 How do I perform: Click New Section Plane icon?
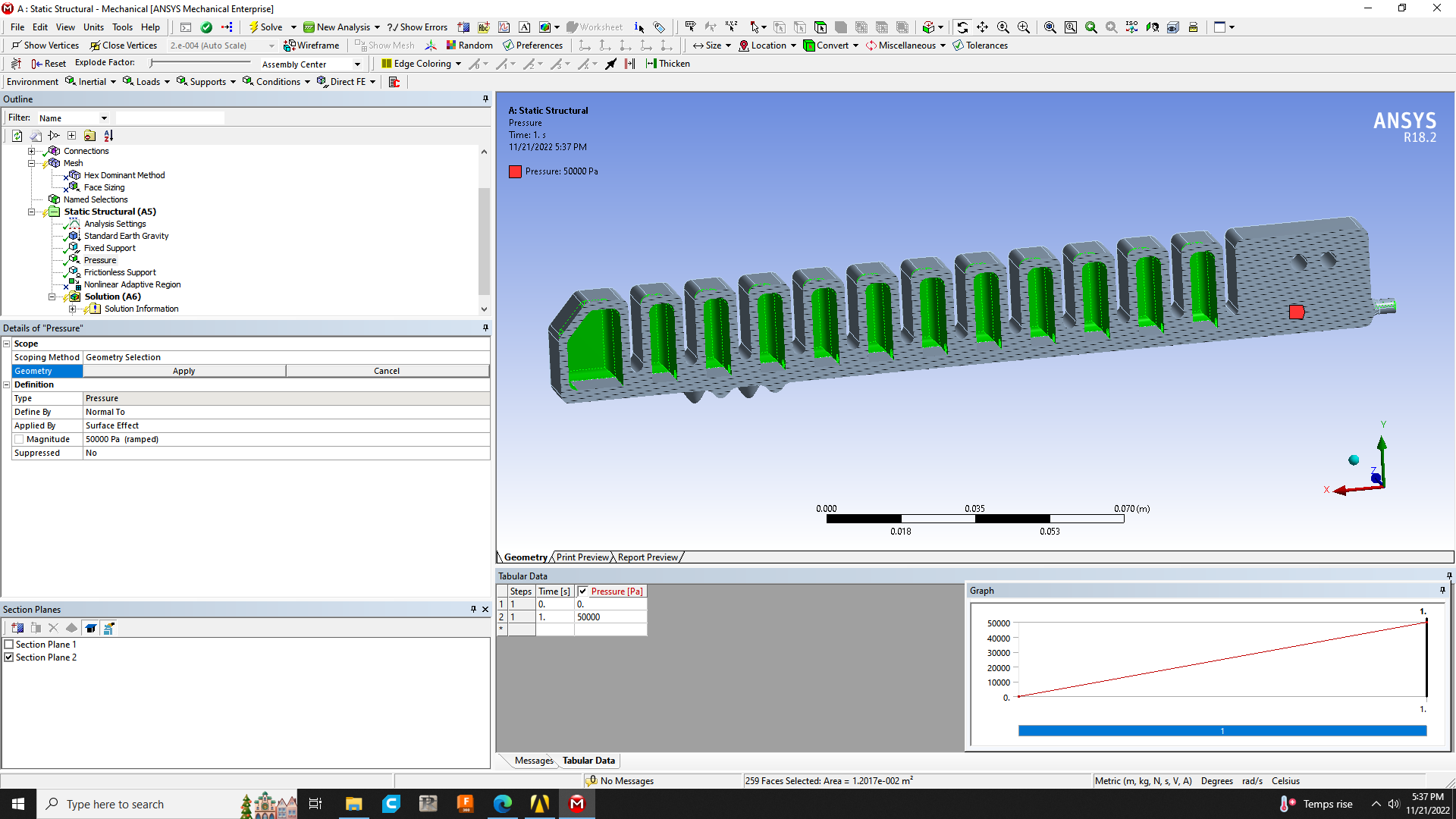click(17, 628)
